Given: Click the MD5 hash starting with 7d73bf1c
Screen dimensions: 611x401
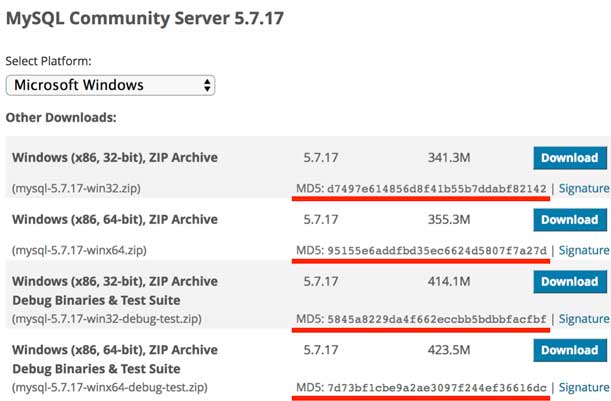Looking at the screenshot, I should point(436,387).
